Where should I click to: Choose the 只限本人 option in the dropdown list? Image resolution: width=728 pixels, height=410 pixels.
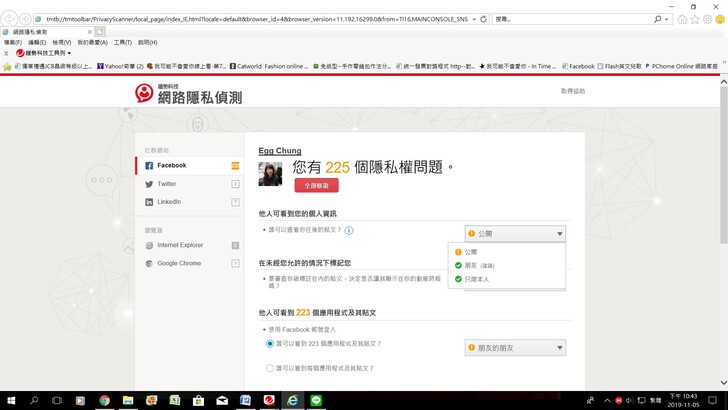pyautogui.click(x=479, y=279)
